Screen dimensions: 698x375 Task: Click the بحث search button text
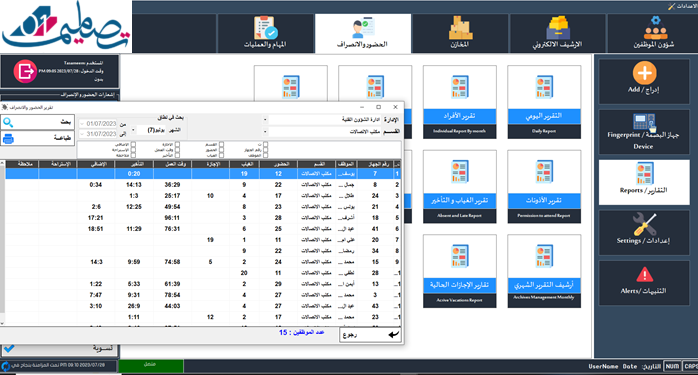[x=65, y=122]
